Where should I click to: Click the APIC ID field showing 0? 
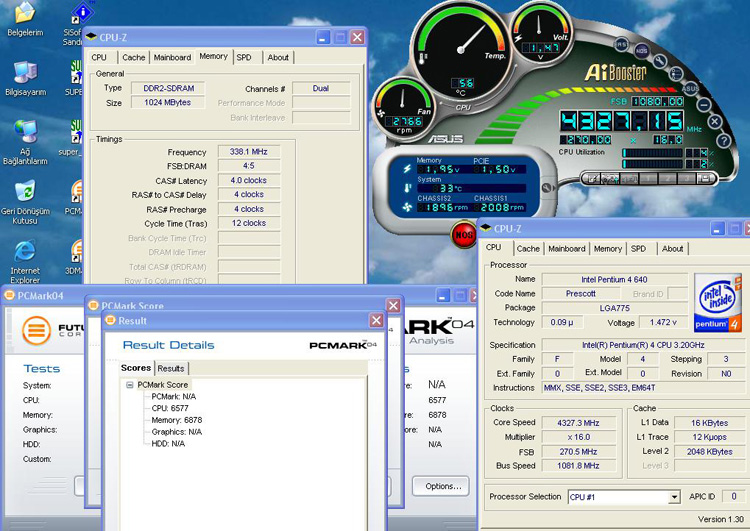pos(733,497)
